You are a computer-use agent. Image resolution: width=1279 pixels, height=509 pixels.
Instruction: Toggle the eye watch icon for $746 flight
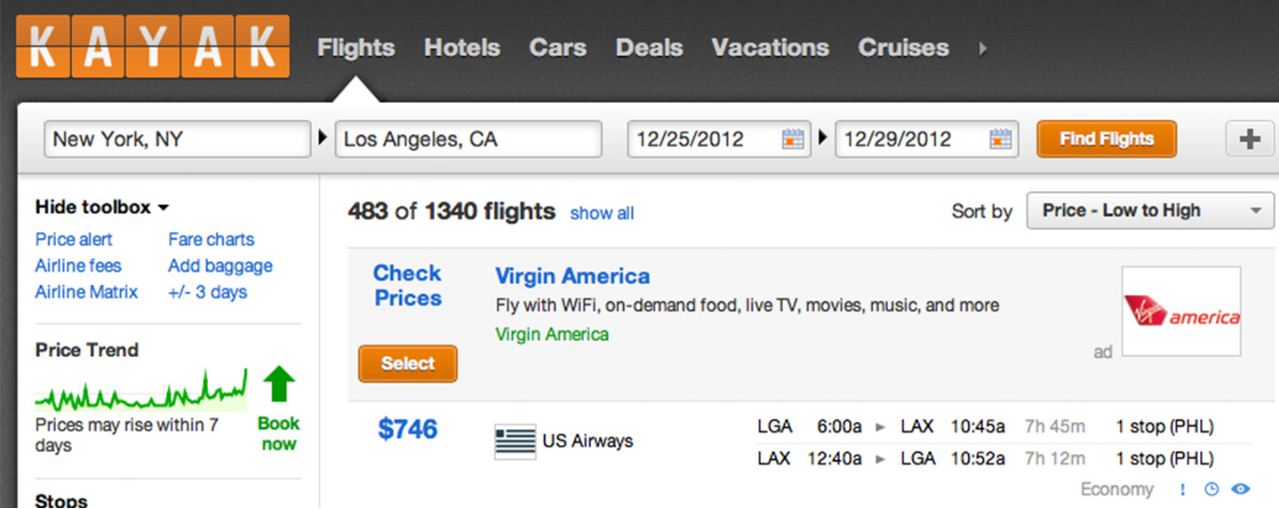pyautogui.click(x=1241, y=490)
